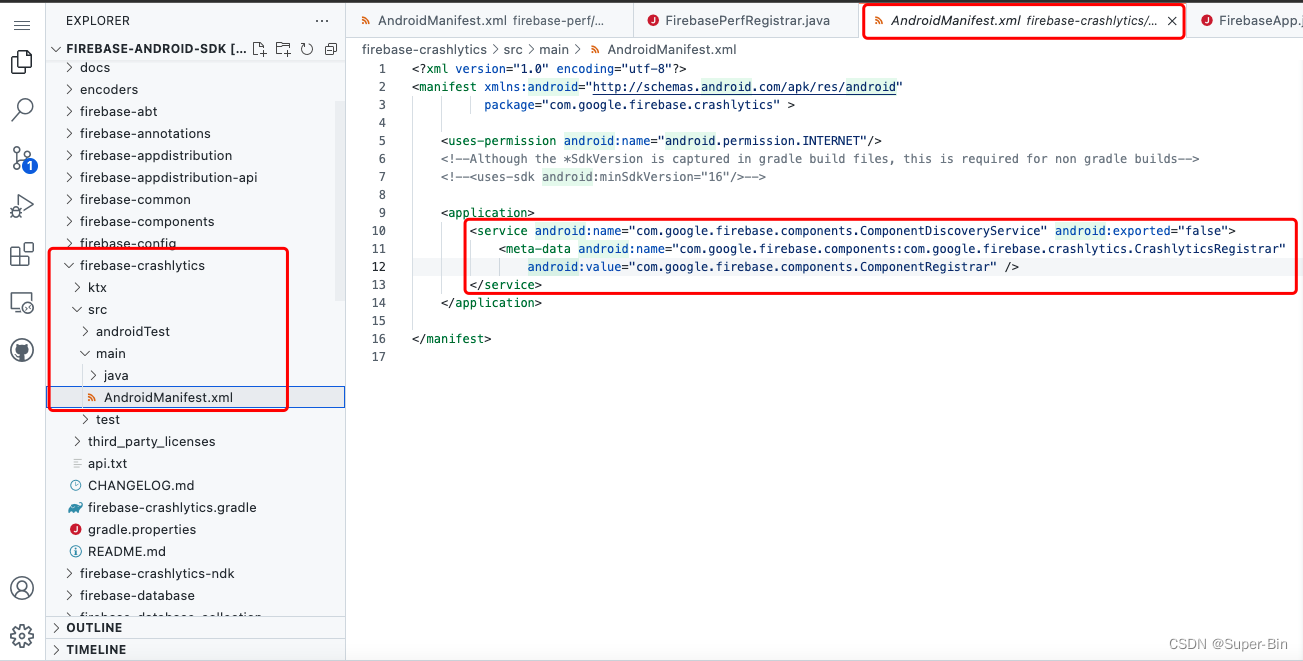Close the firebase-crashlytics AndroidManifest.xml tab
Image resolution: width=1303 pixels, height=661 pixels.
(x=1172, y=20)
